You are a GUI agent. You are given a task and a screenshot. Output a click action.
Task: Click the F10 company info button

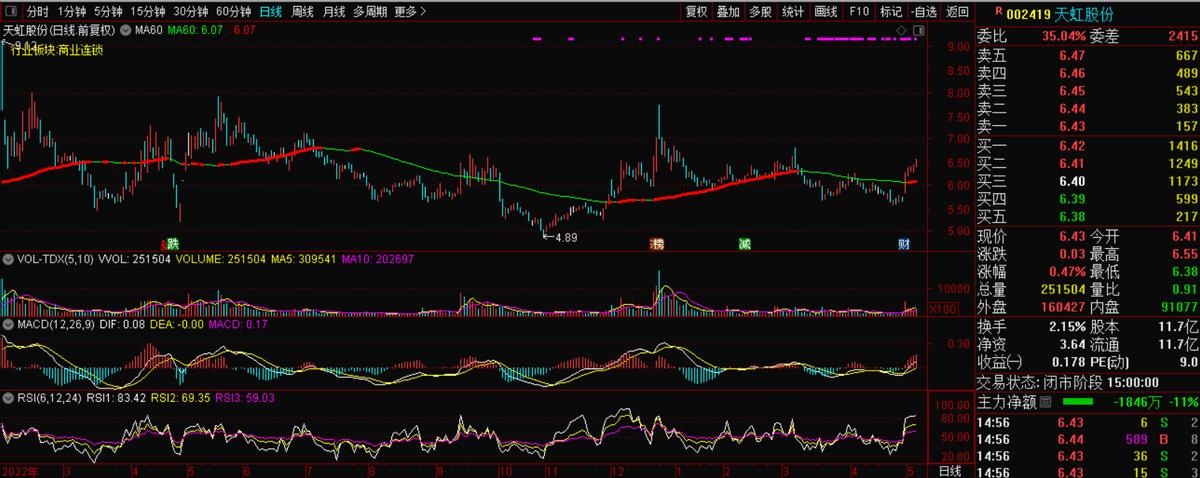(x=858, y=12)
